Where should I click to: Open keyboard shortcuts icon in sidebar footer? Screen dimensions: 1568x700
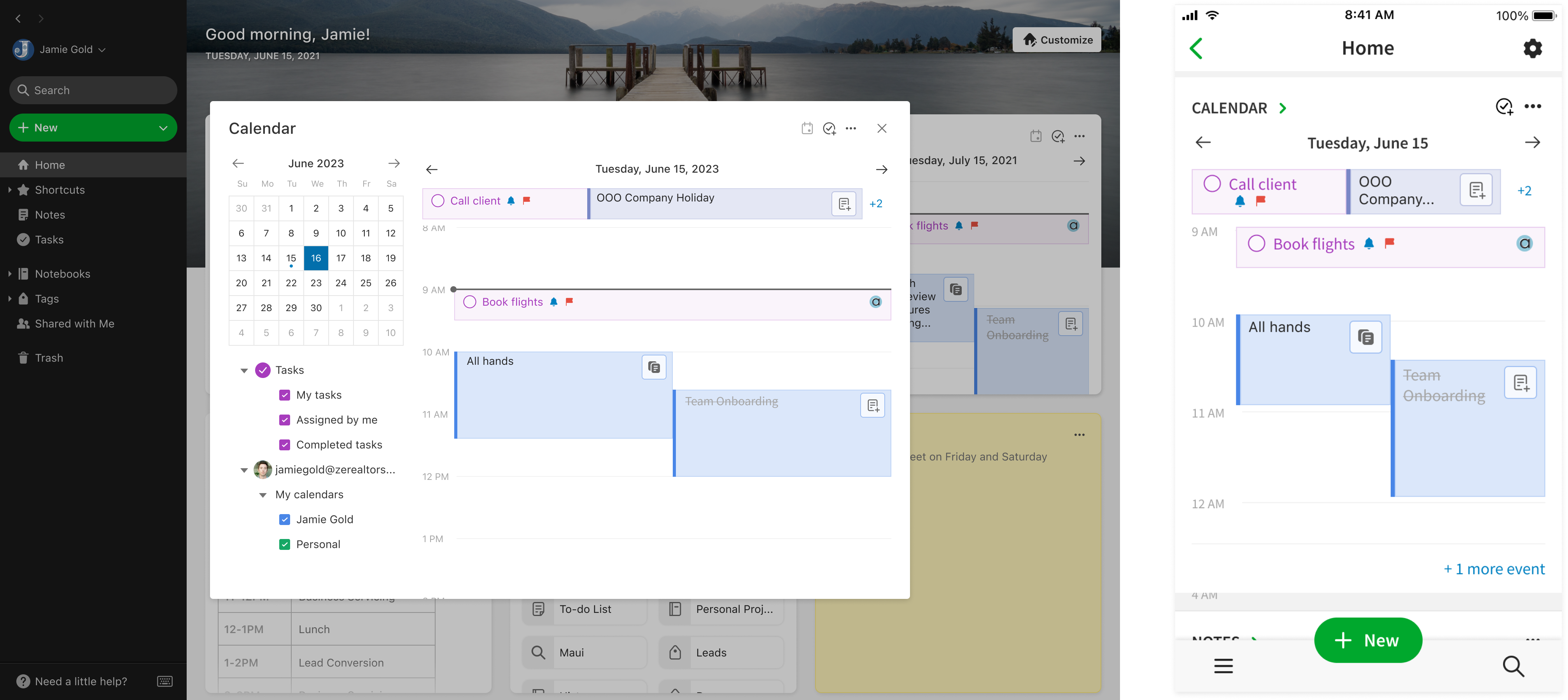point(165,681)
